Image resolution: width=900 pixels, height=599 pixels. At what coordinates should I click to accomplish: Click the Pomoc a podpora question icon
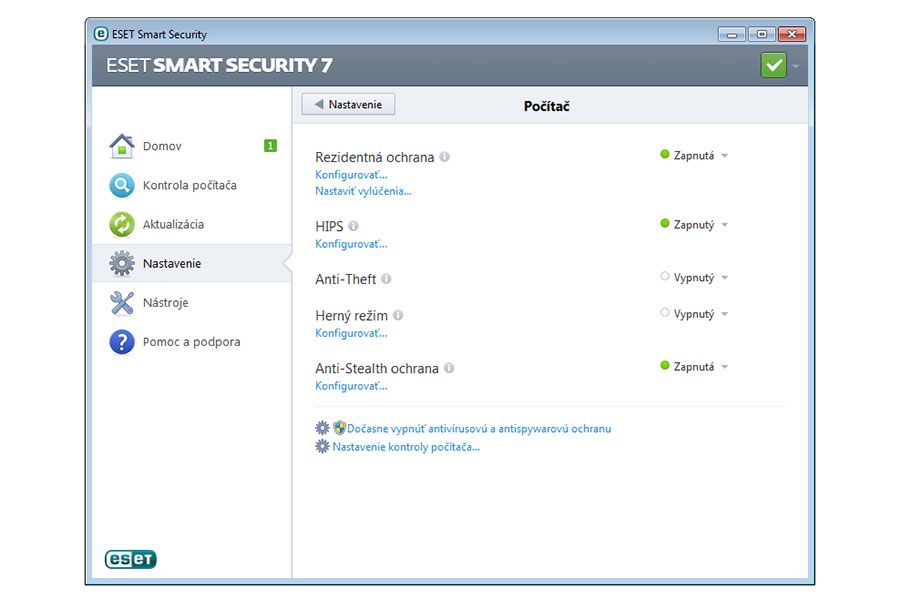122,342
